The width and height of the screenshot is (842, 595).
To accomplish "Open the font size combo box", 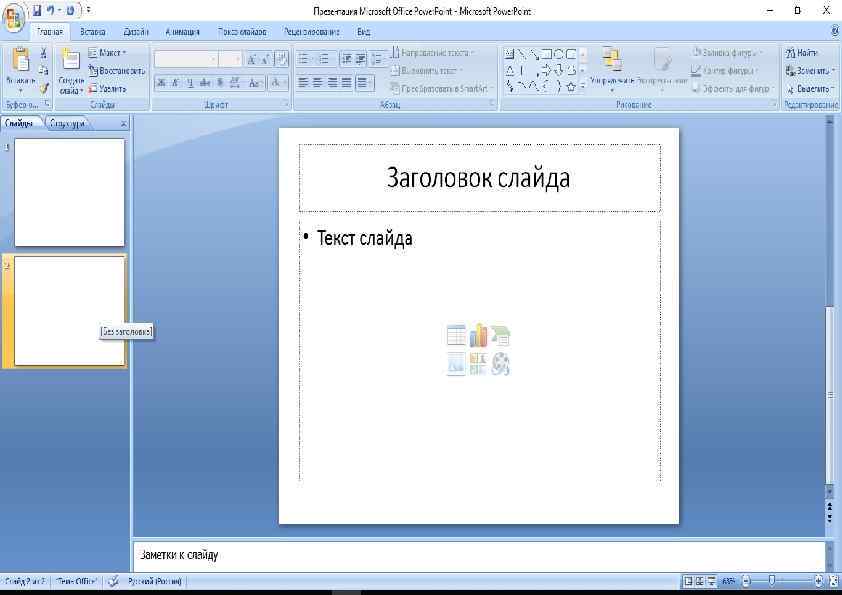I will coord(230,59).
